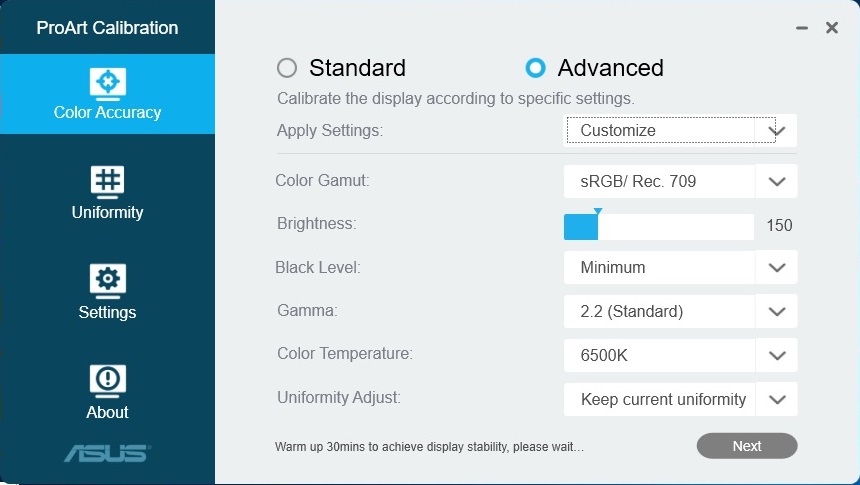Expand the Black Level dropdown
Screen dimensions: 860x485
680,267
